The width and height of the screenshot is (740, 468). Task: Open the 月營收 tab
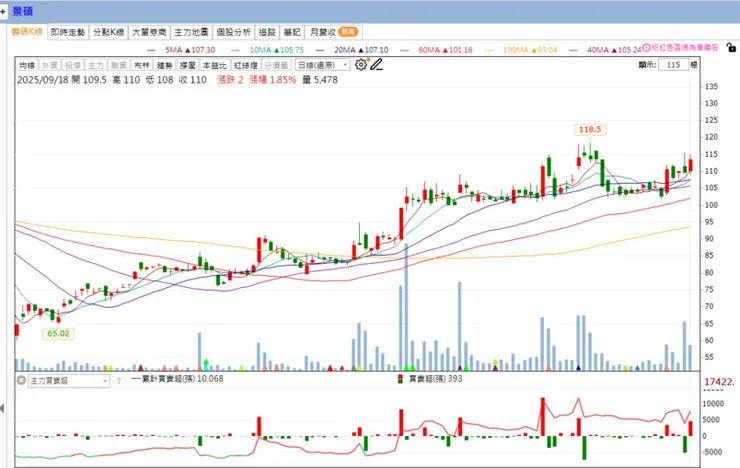click(x=334, y=32)
